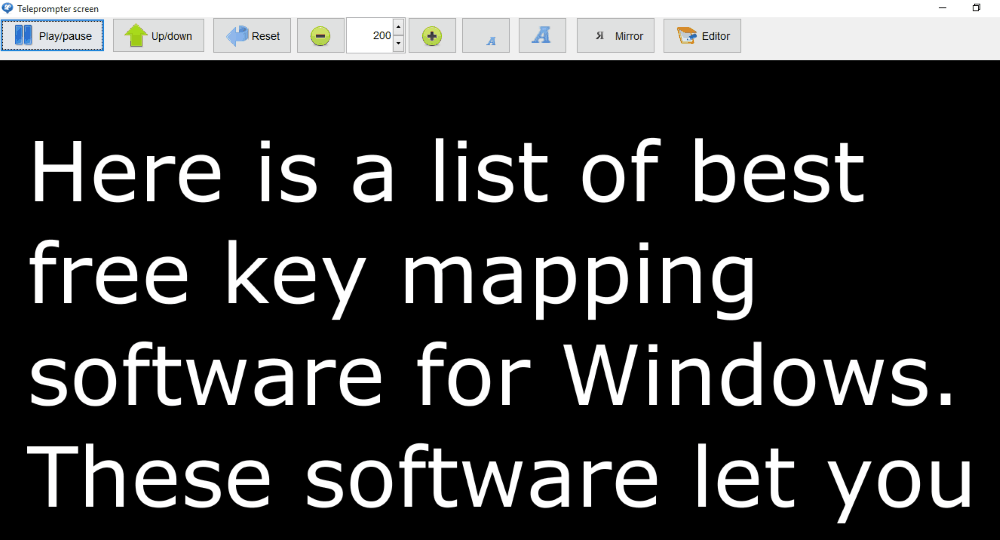Enlarge text with the large A icon
Viewport: 1000px width, 540px height.
pos(542,36)
